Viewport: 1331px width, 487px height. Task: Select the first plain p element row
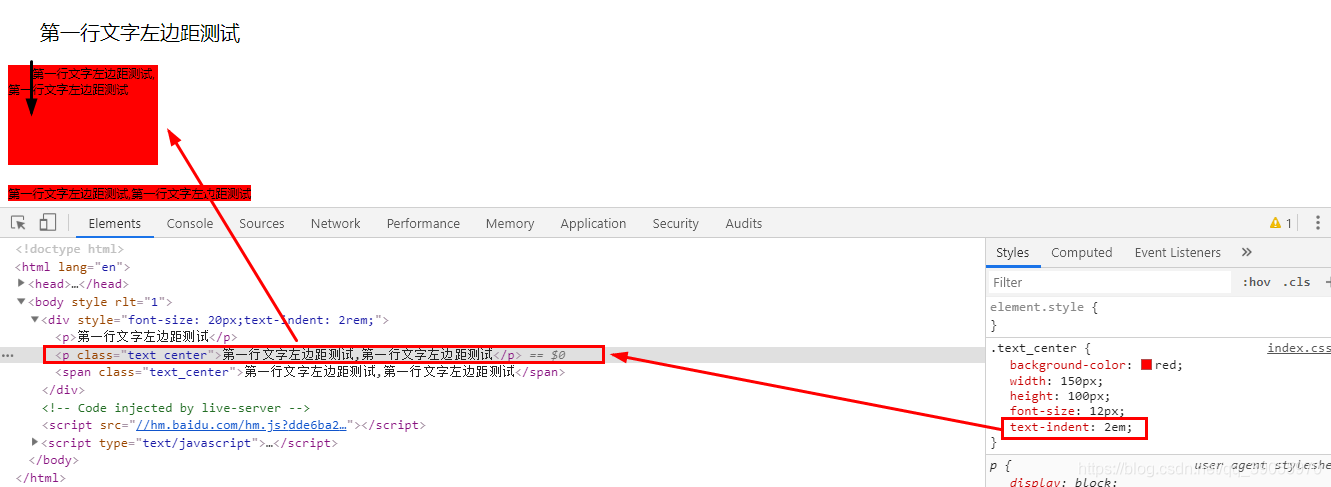pos(146,337)
